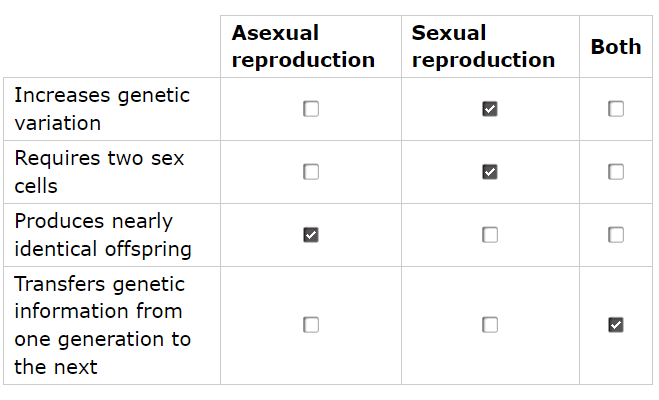Uncheck Asexual for Produces nearly identical offspring
This screenshot has height=400, width=659.
[x=311, y=235]
